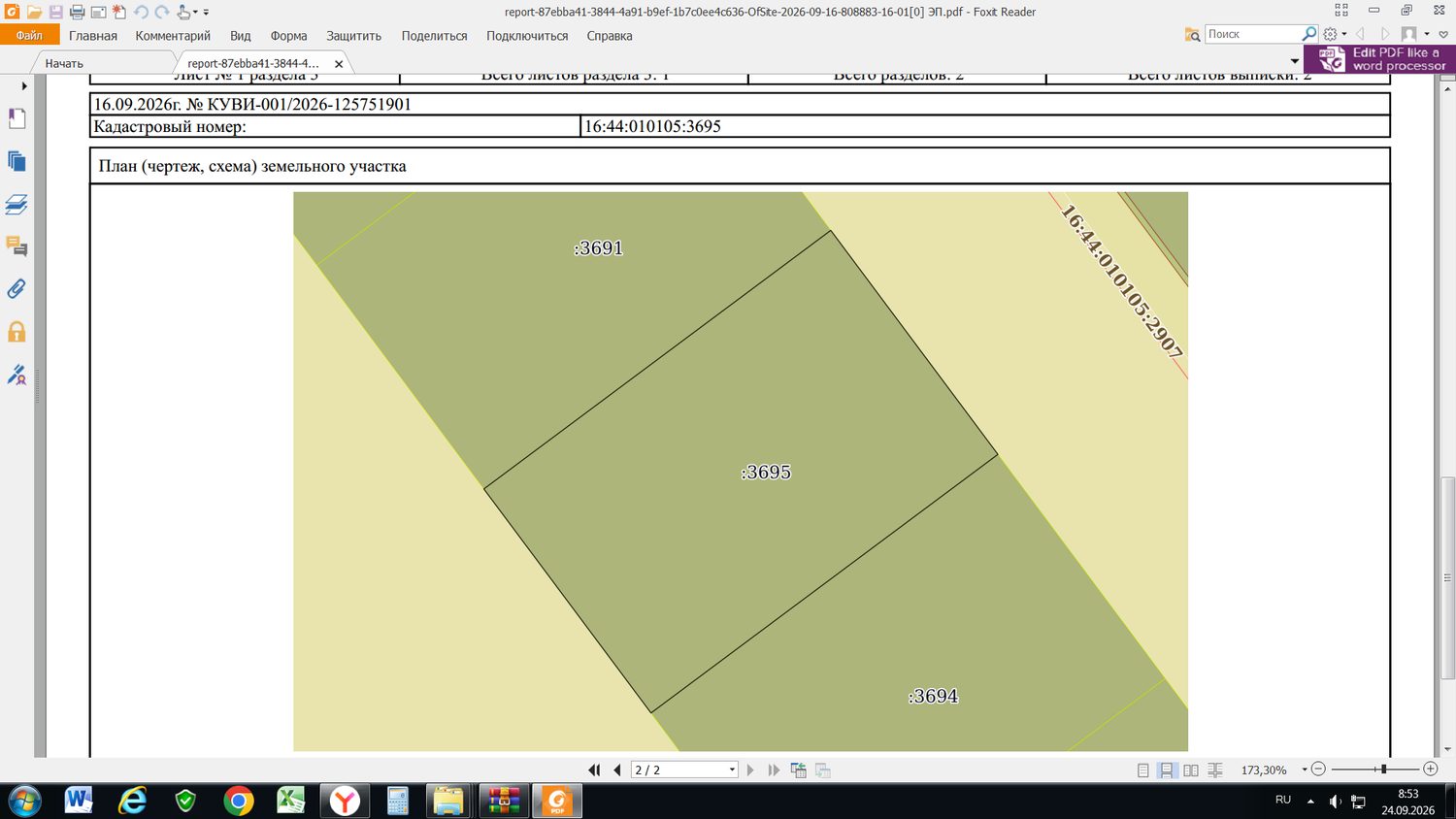Switch to continuous page view
Image resolution: width=1456 pixels, height=819 pixels.
pos(1167,770)
